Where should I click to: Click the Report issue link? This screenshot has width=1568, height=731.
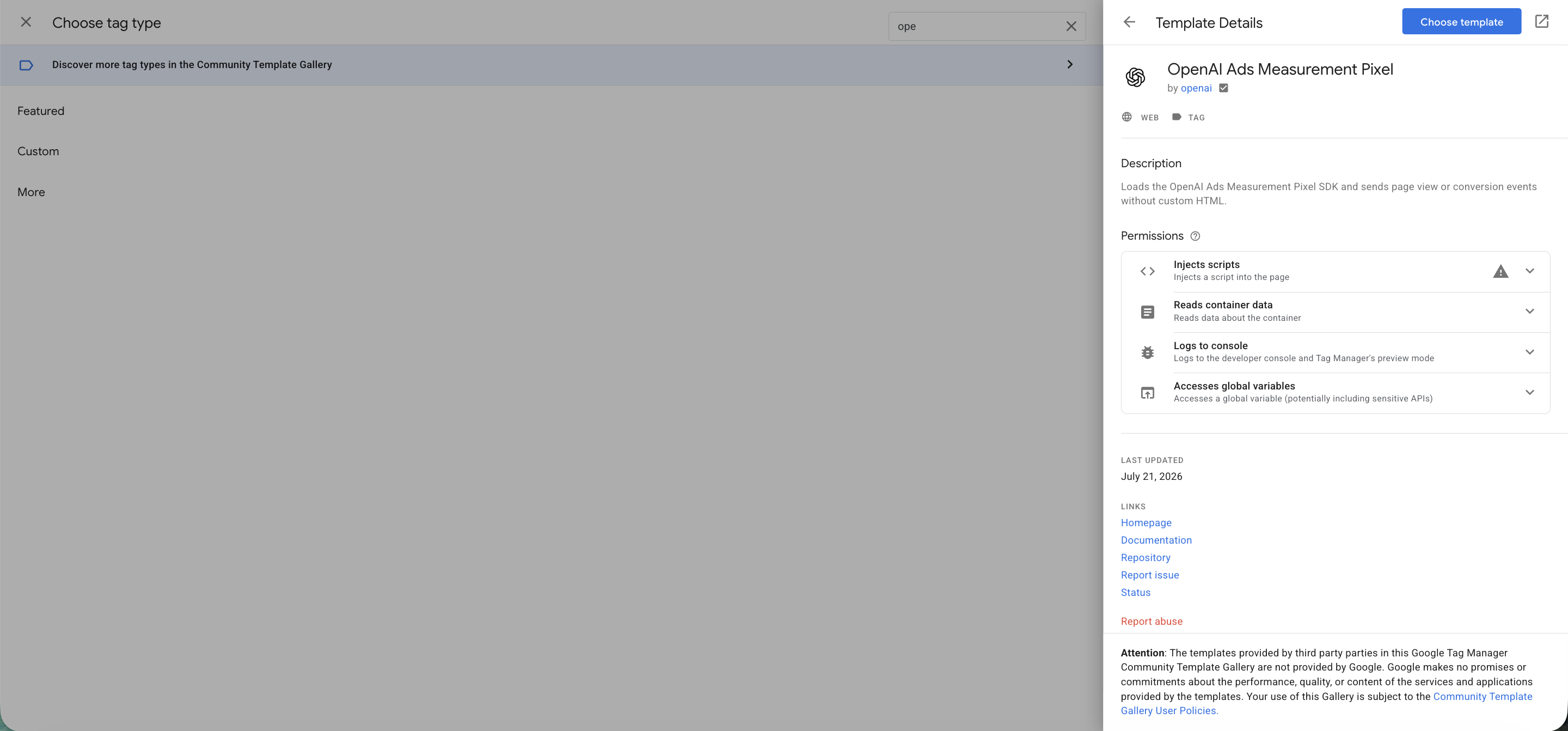coord(1150,575)
